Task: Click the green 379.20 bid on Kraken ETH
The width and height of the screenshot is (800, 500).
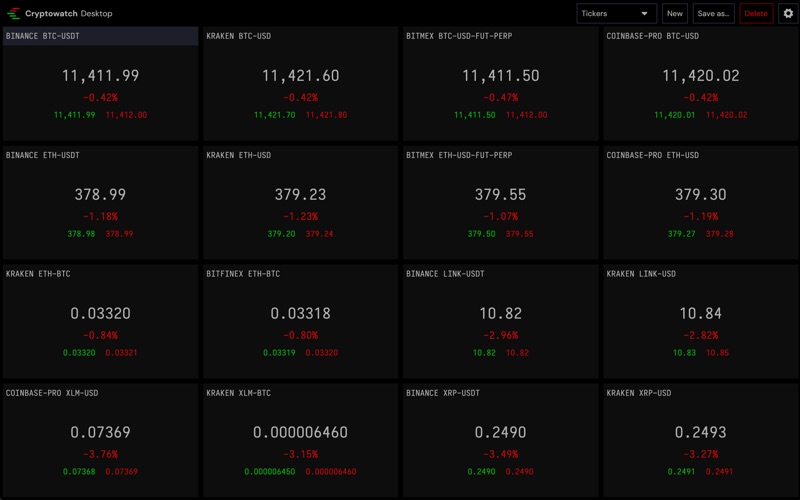Action: pos(281,234)
